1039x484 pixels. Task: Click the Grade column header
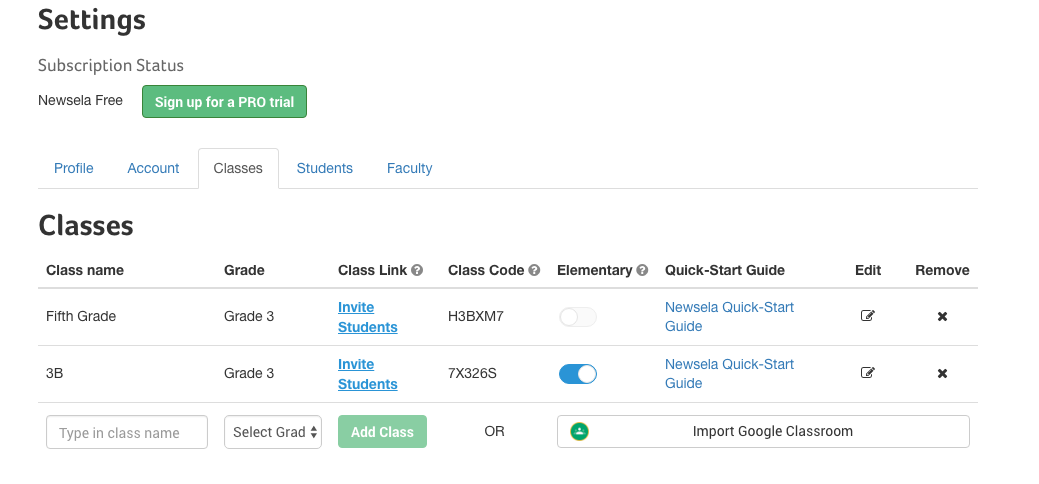244,271
